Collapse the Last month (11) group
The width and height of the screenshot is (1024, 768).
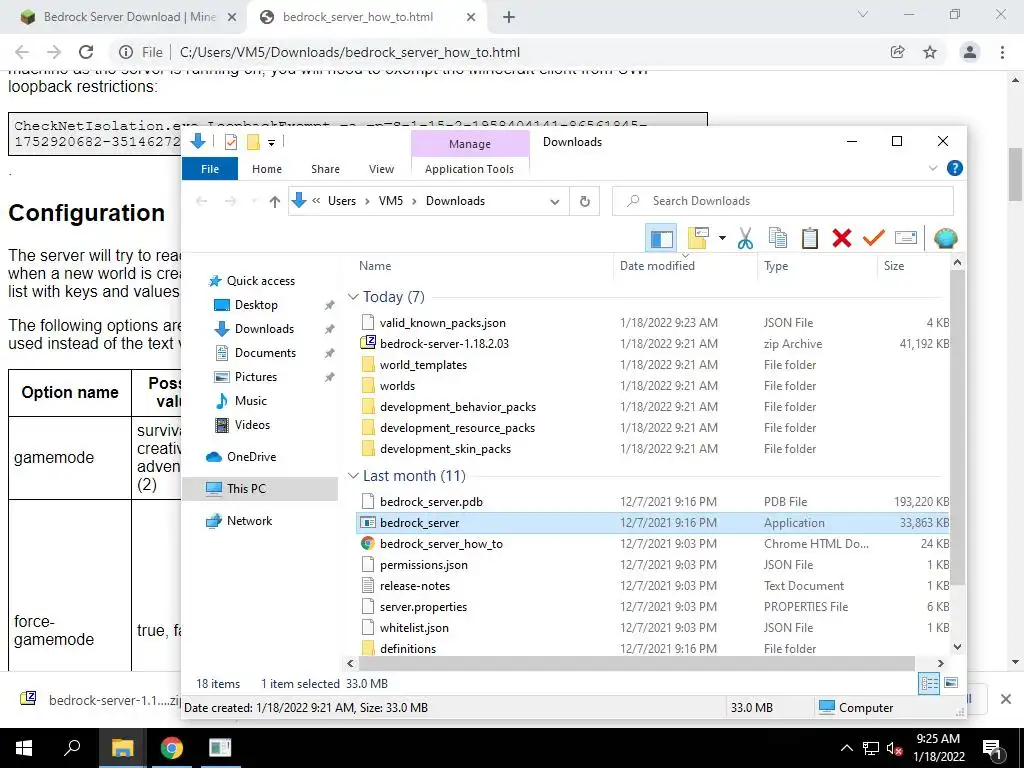353,476
